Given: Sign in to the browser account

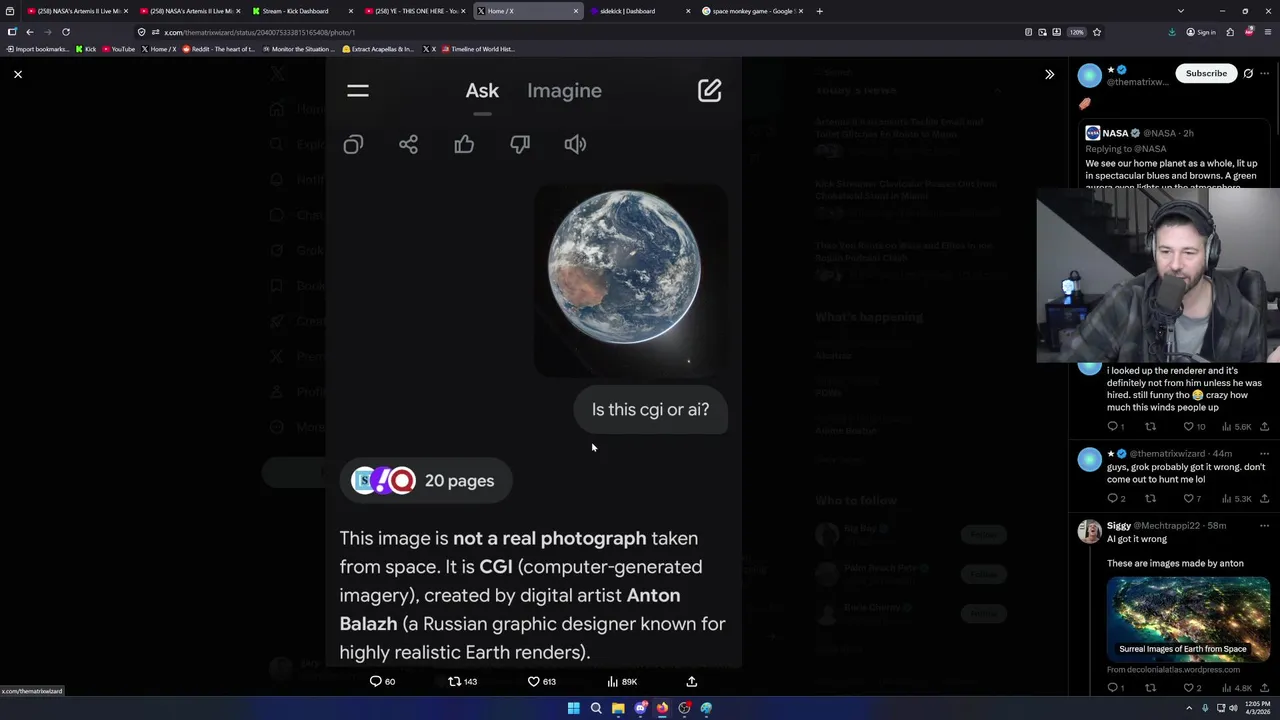Looking at the screenshot, I should [x=1200, y=32].
